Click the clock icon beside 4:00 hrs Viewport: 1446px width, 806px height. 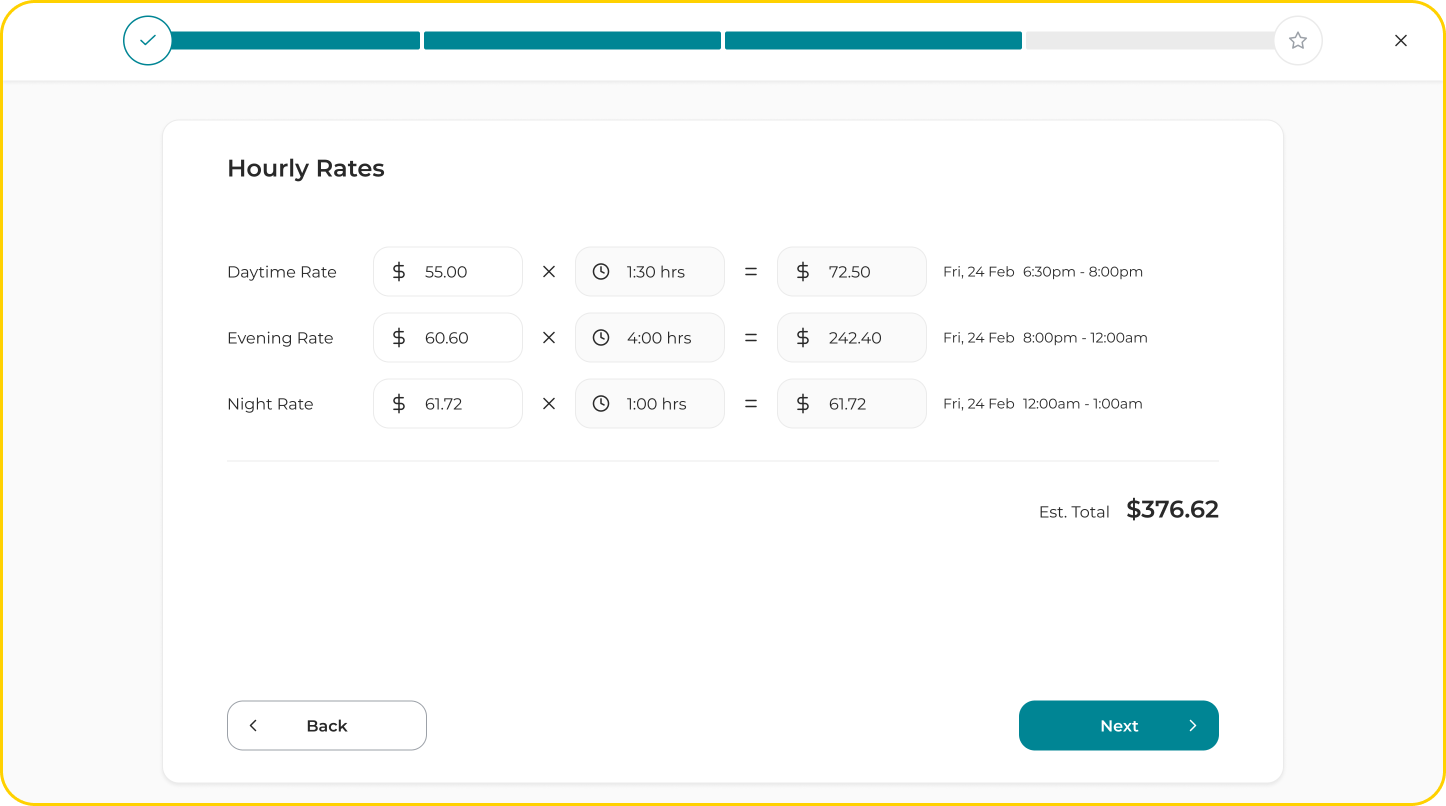coord(601,338)
